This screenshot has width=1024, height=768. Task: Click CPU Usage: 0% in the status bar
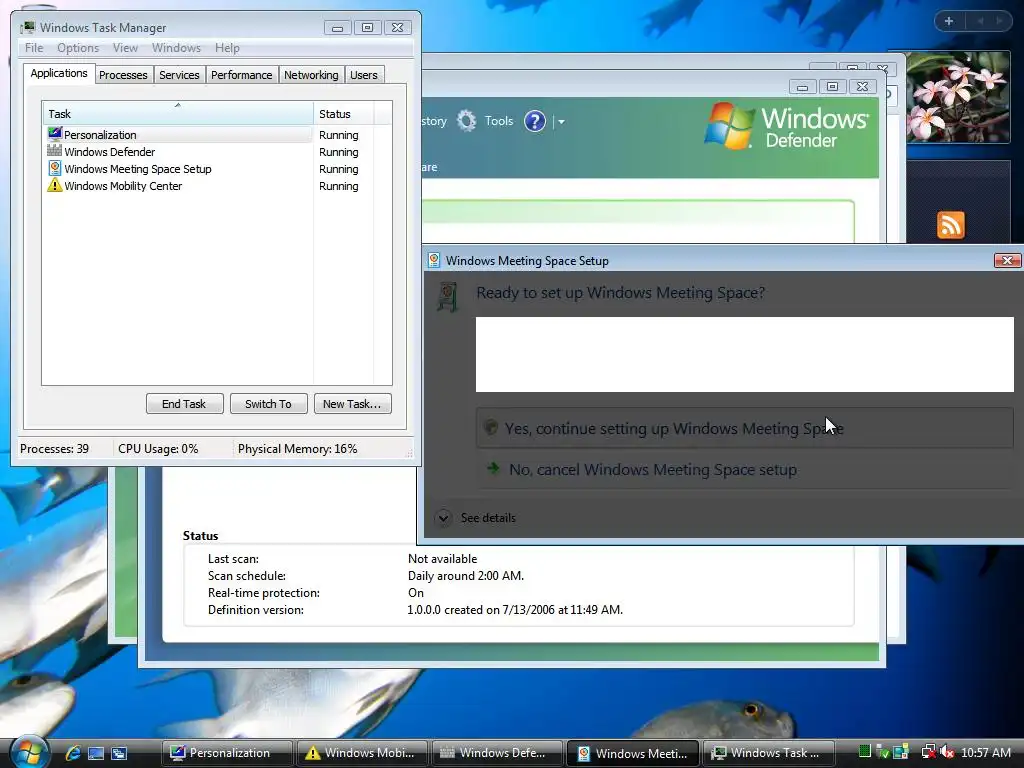tap(158, 449)
